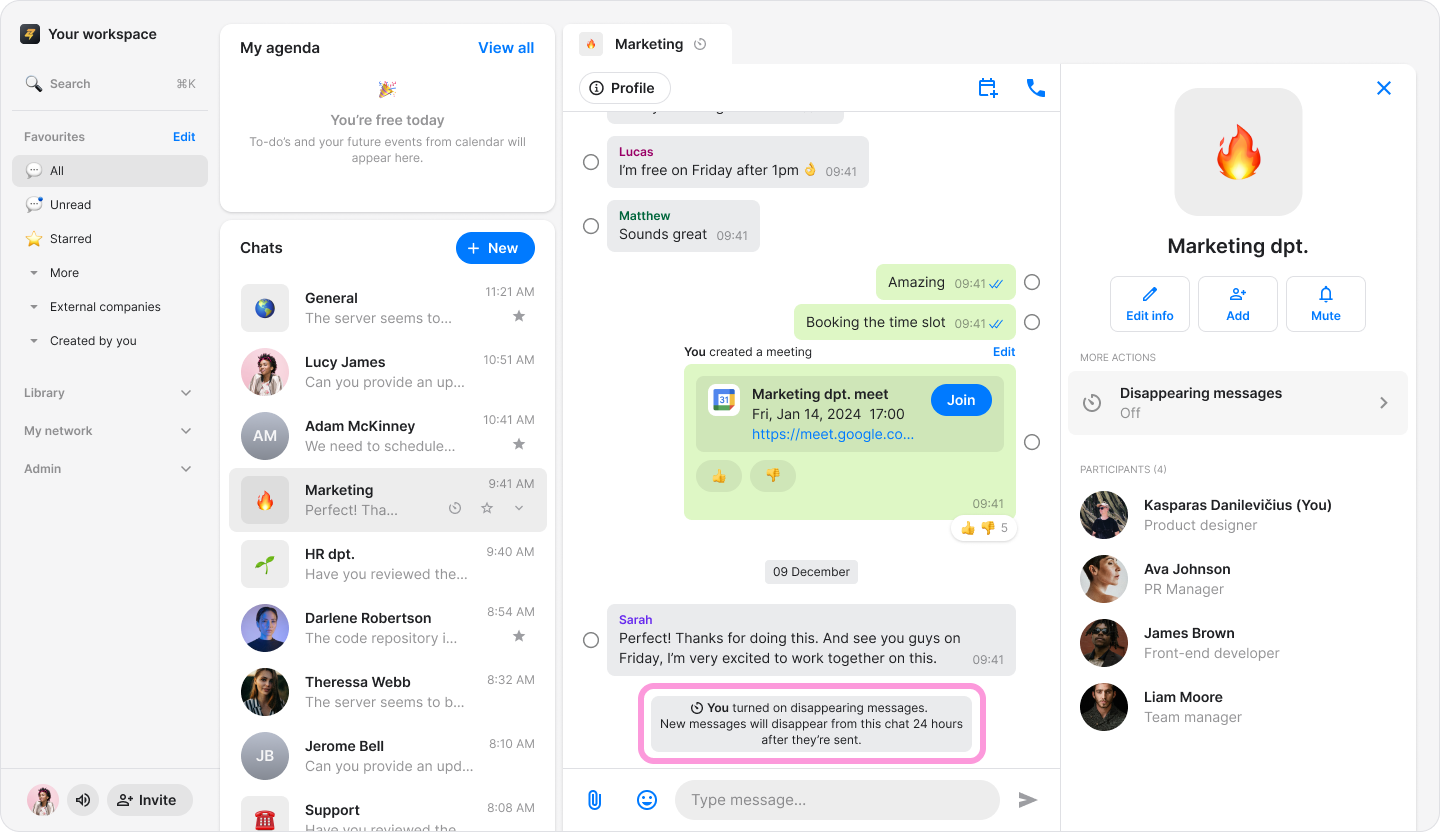The width and height of the screenshot is (1440, 832).
Task: Attach a file with the paperclip icon
Action: tap(594, 800)
